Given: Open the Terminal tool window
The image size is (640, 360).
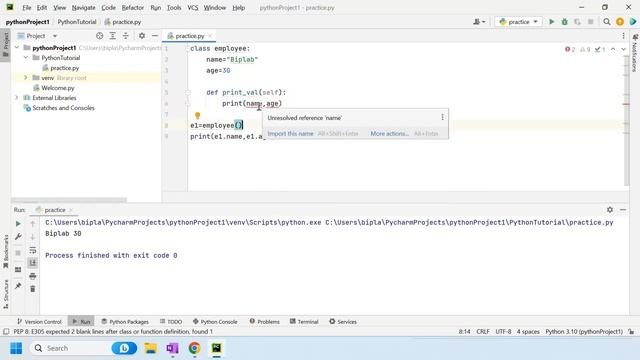Looking at the screenshot, I should [304, 322].
